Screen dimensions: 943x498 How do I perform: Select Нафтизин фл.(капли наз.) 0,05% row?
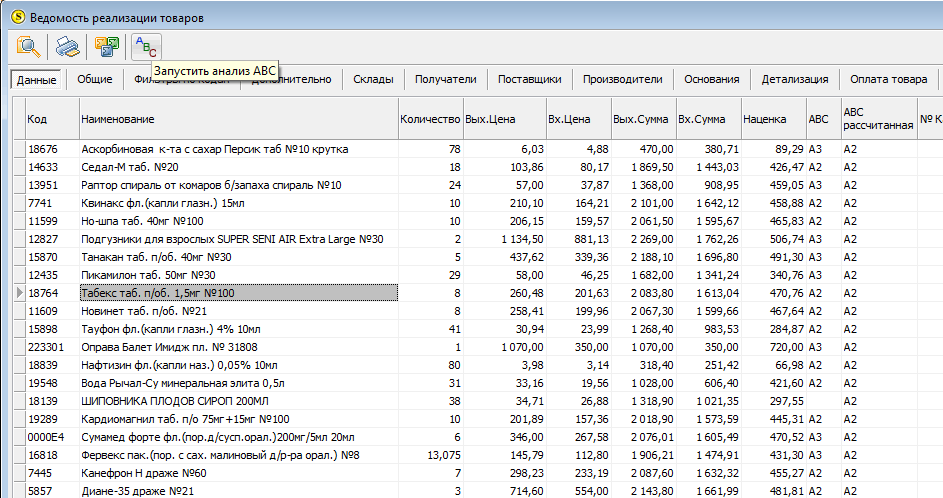pos(478,365)
